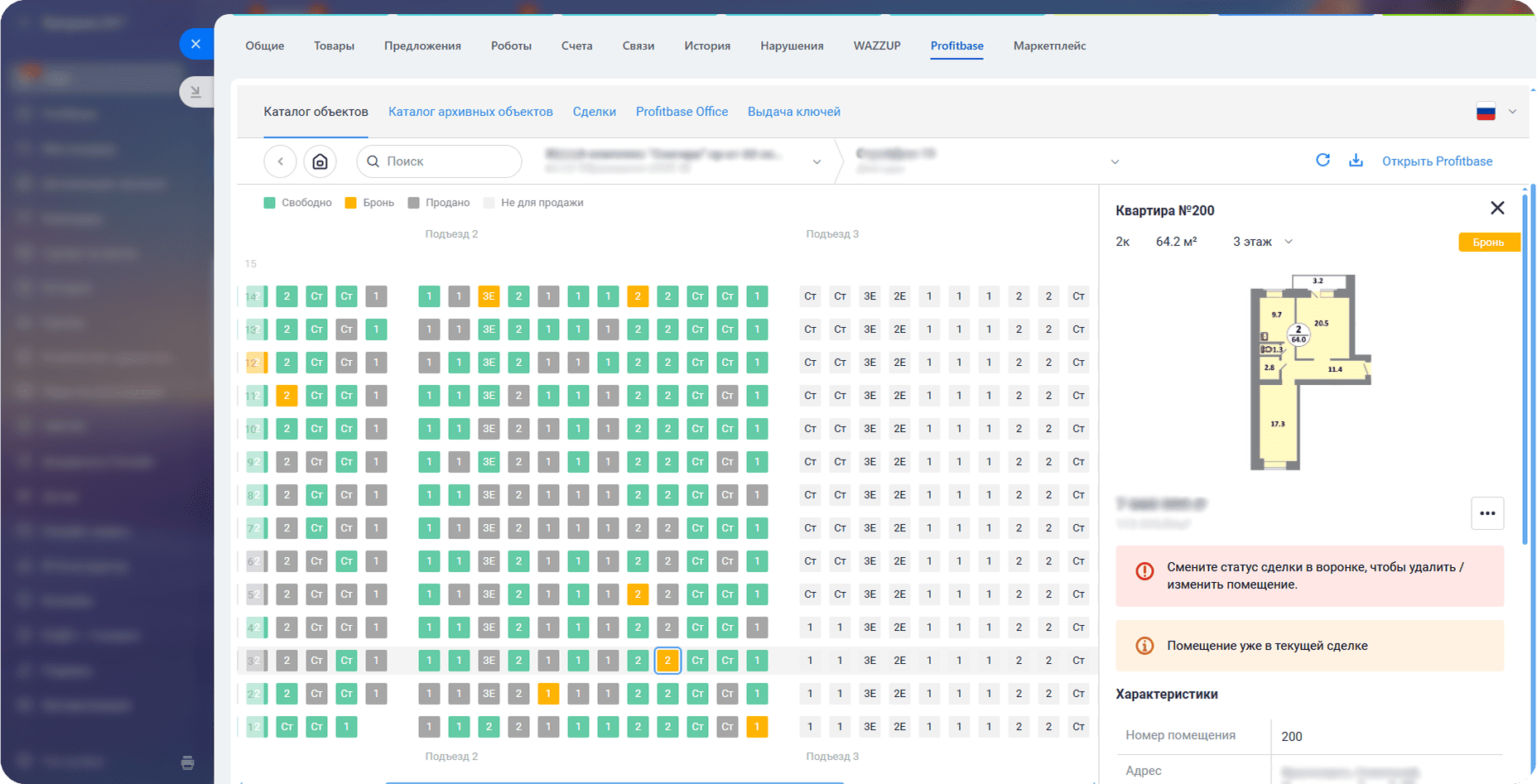Close the apartment №200 details panel

(x=1497, y=208)
